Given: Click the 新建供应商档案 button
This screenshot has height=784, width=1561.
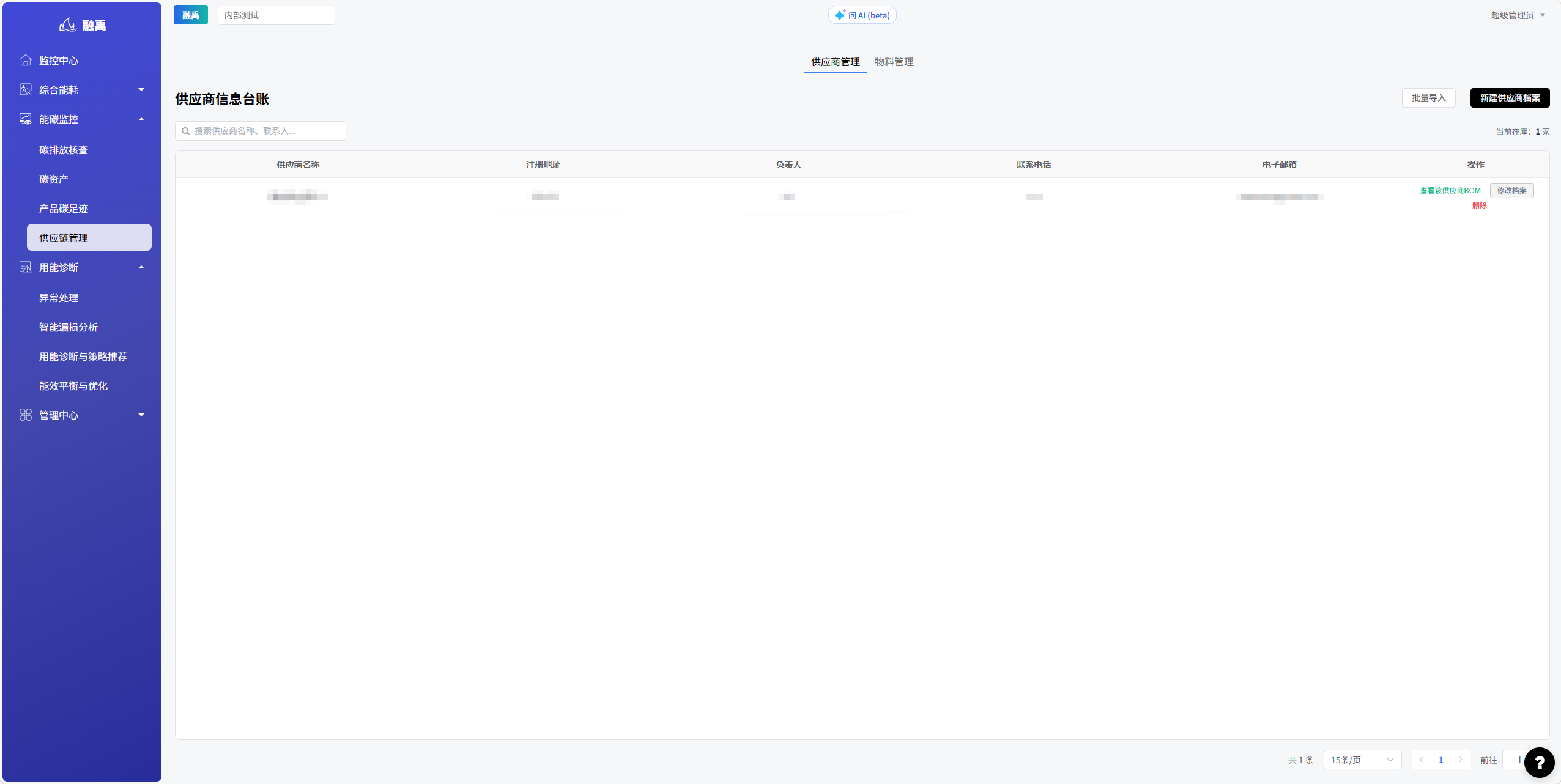Looking at the screenshot, I should pos(1510,98).
